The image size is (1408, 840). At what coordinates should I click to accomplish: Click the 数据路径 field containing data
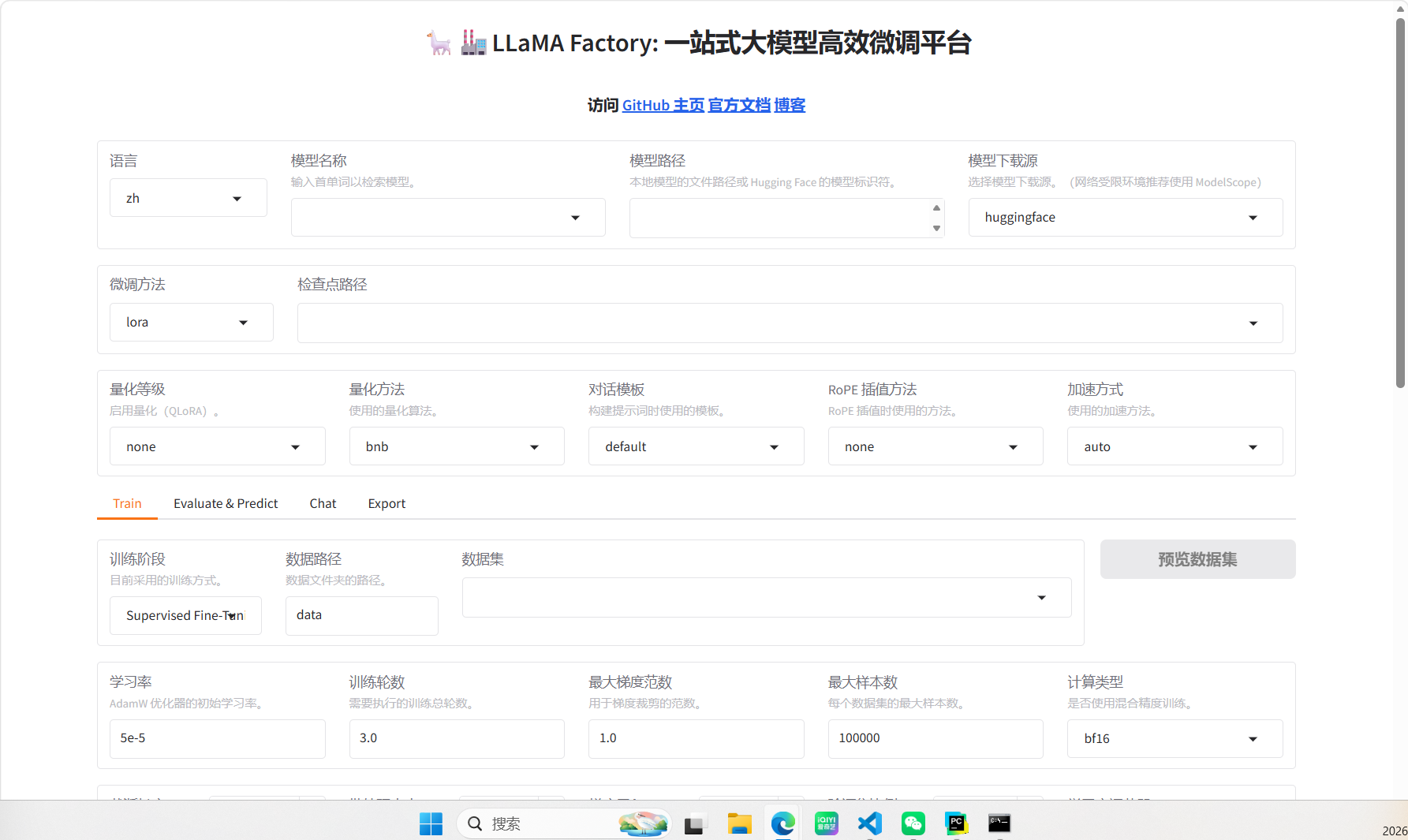coord(361,615)
